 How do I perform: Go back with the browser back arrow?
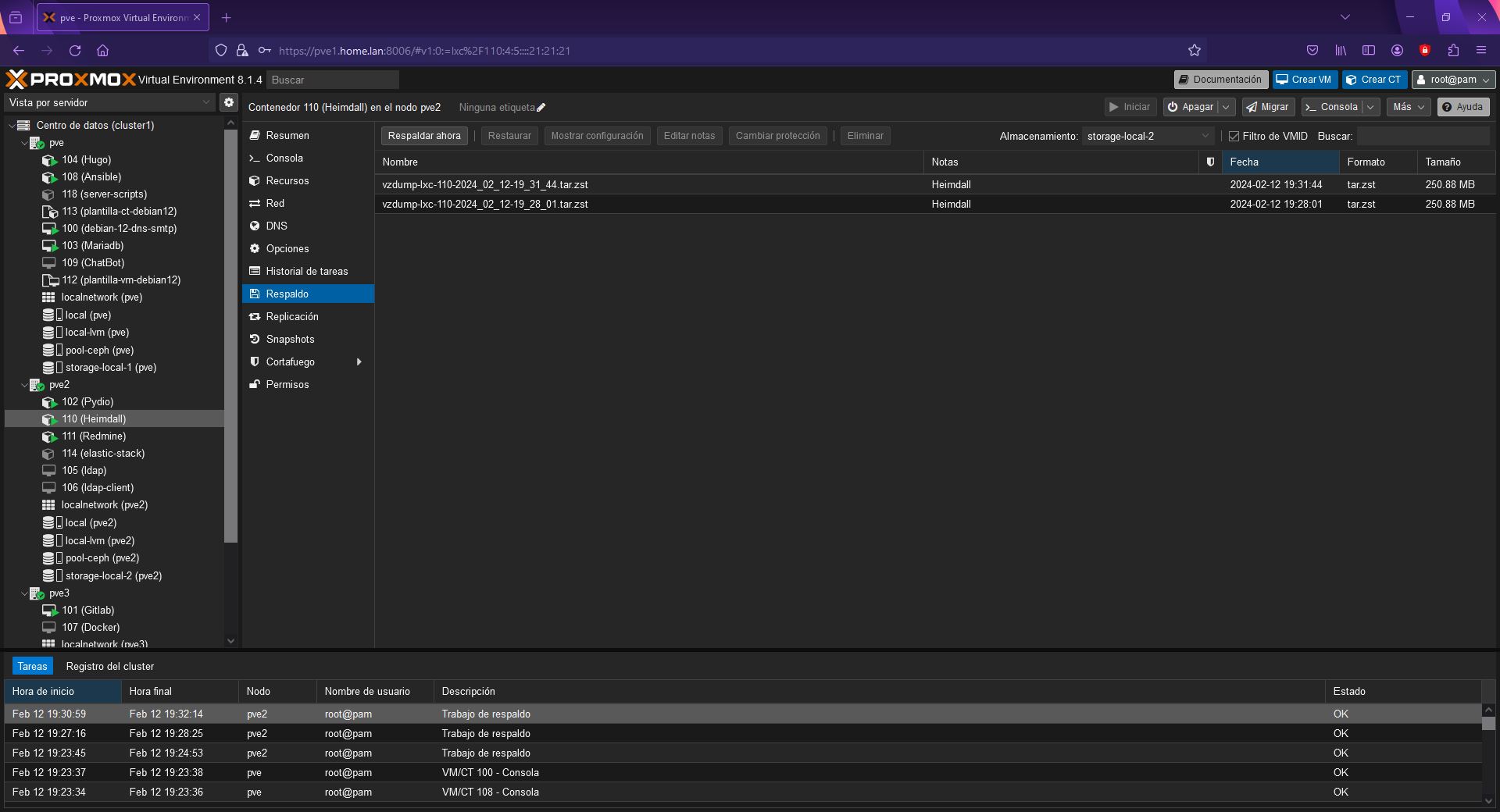(x=19, y=51)
